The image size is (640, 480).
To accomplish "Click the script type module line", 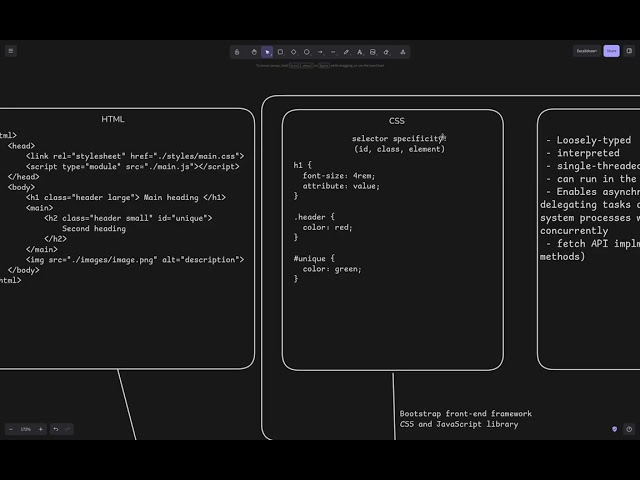I will (x=133, y=167).
